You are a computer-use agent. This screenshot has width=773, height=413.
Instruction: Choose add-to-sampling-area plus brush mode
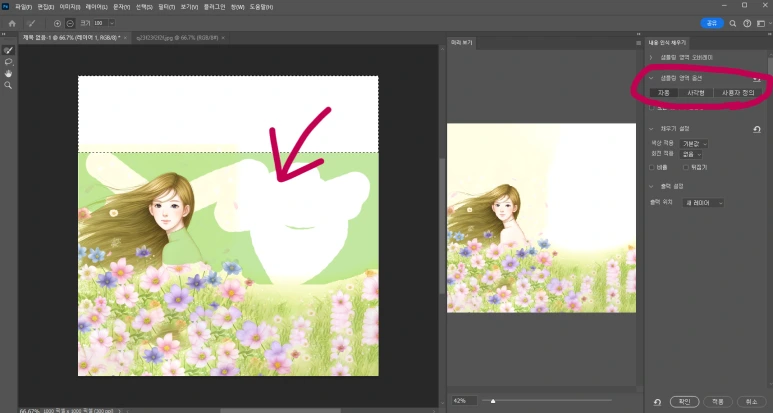tap(57, 22)
